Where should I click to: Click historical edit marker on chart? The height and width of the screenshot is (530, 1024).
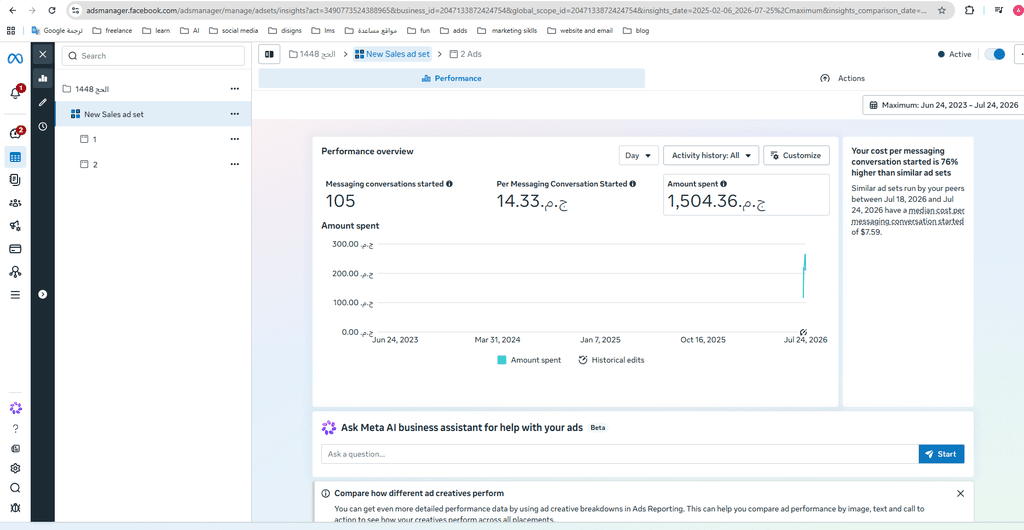[x=803, y=332]
